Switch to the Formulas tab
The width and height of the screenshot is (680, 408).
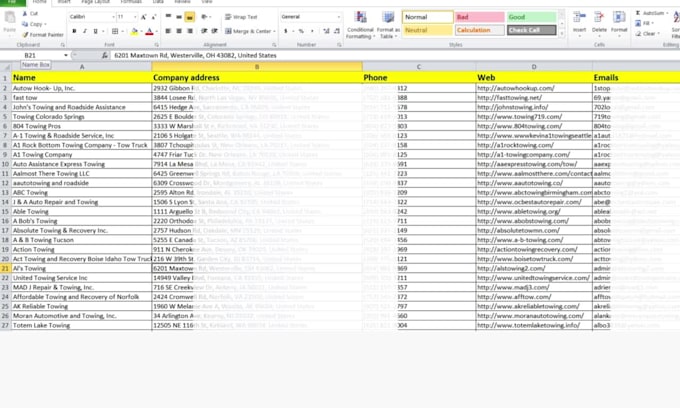tap(131, 2)
